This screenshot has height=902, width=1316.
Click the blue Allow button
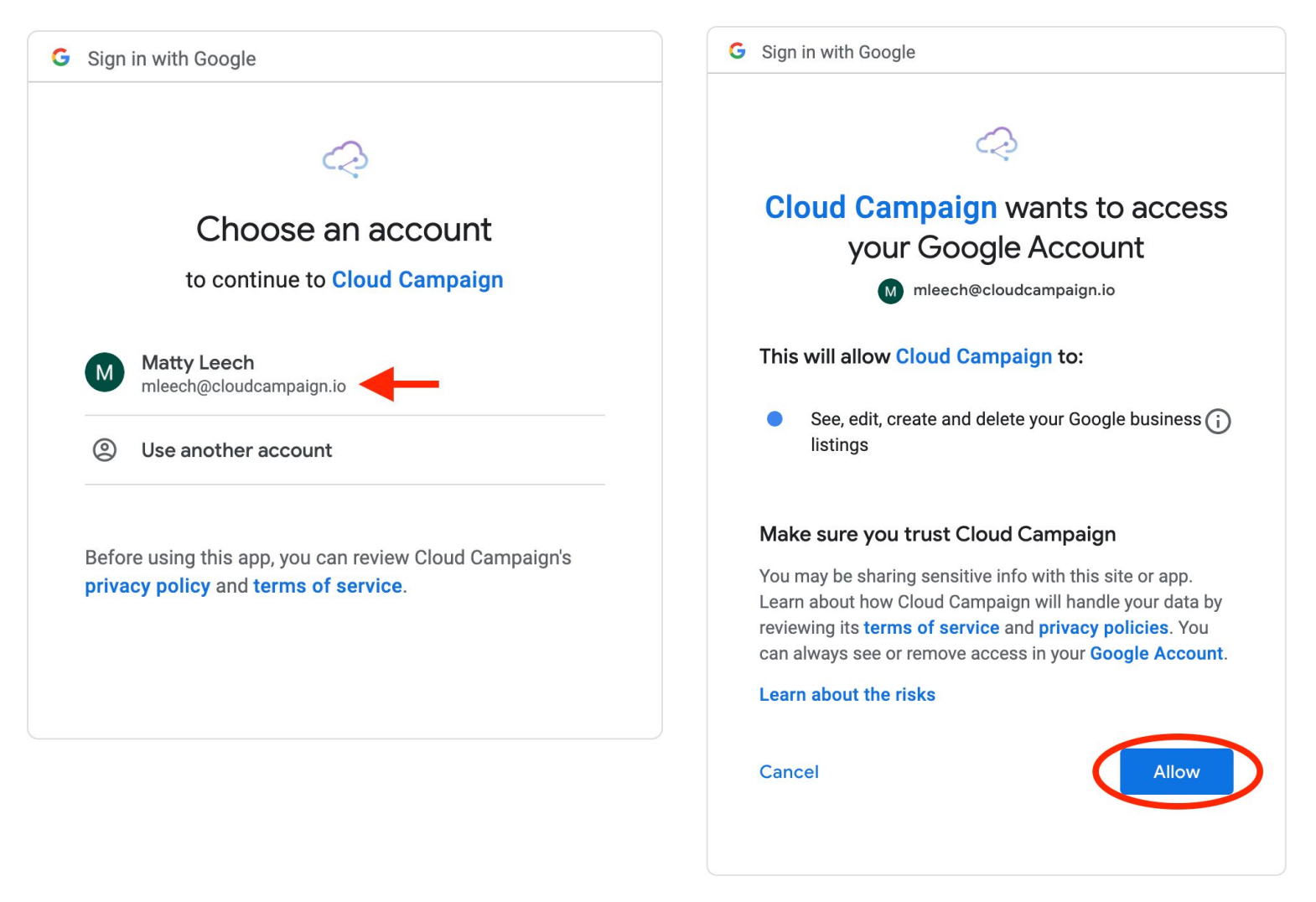[x=1176, y=772]
